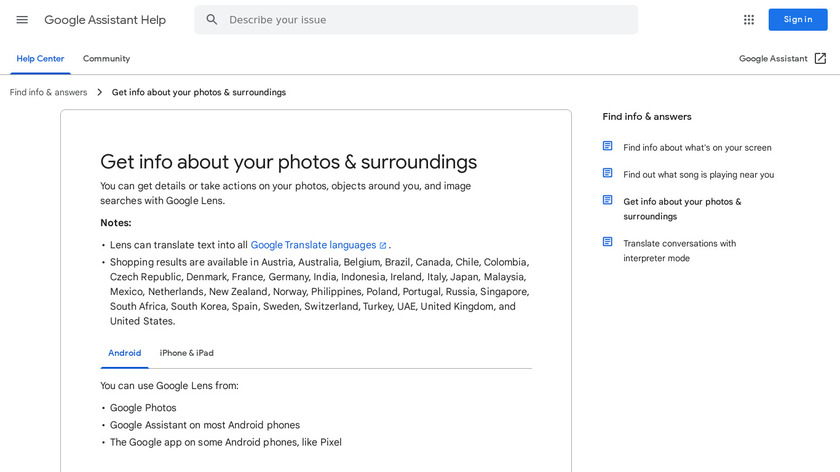The height and width of the screenshot is (472, 840).
Task: Select the Android tab
Action: tap(124, 353)
